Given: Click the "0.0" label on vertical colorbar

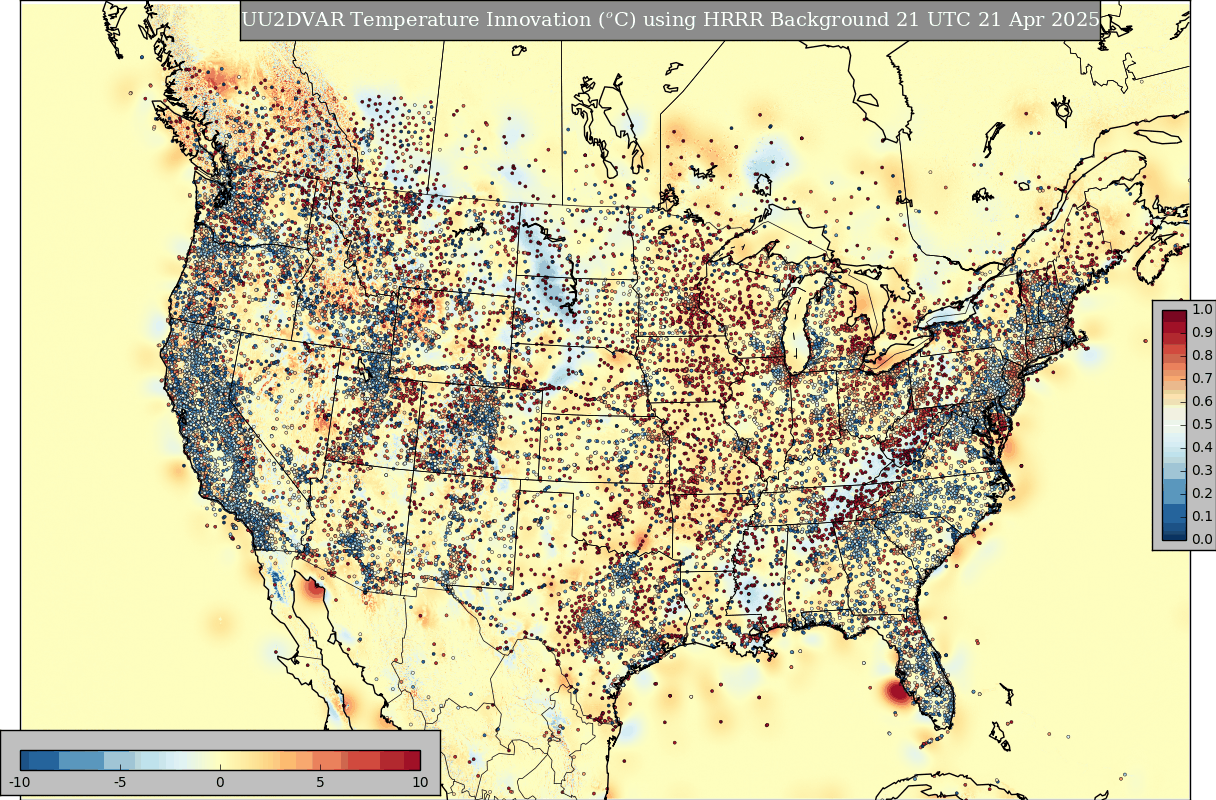Looking at the screenshot, I should (x=1203, y=539).
